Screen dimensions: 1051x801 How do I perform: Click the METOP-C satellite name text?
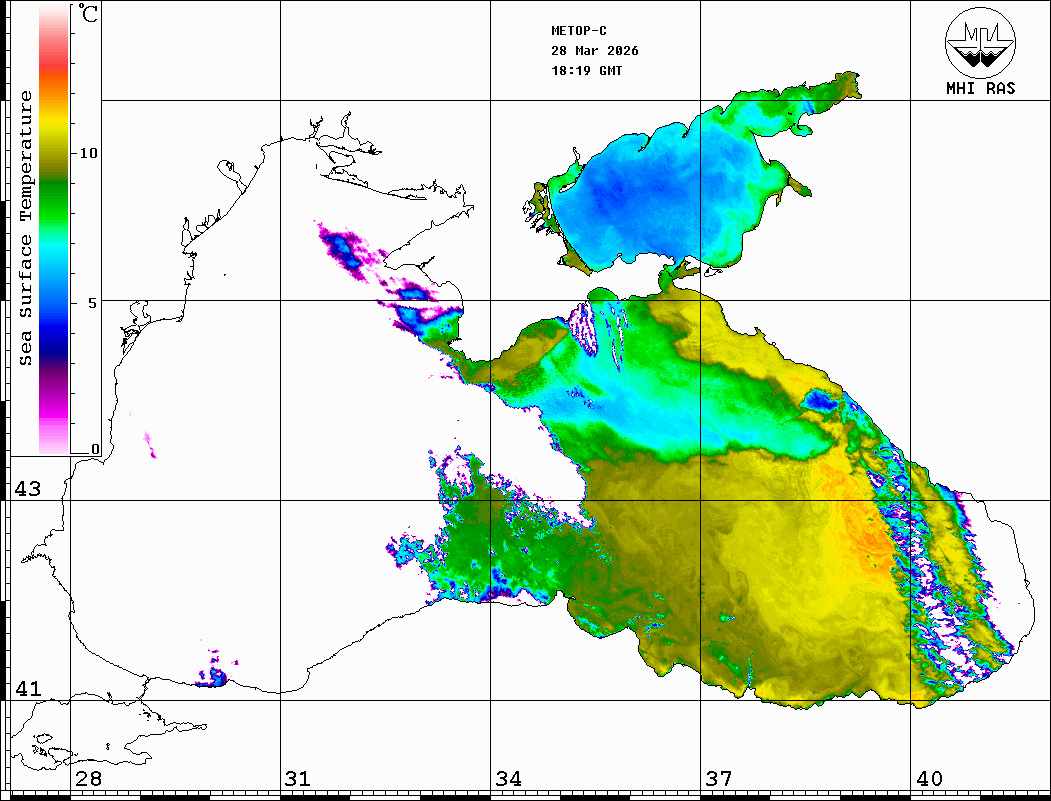(x=579, y=31)
